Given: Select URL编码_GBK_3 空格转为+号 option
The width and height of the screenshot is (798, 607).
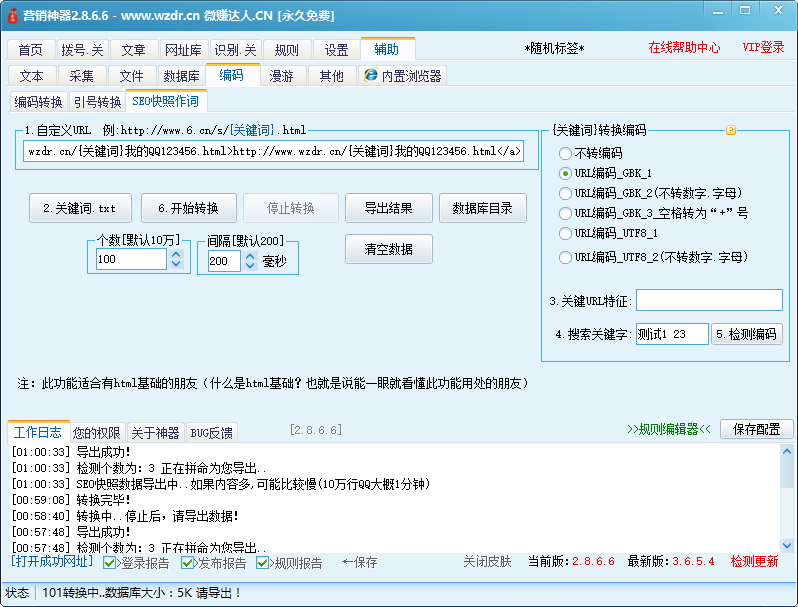Looking at the screenshot, I should tap(566, 213).
